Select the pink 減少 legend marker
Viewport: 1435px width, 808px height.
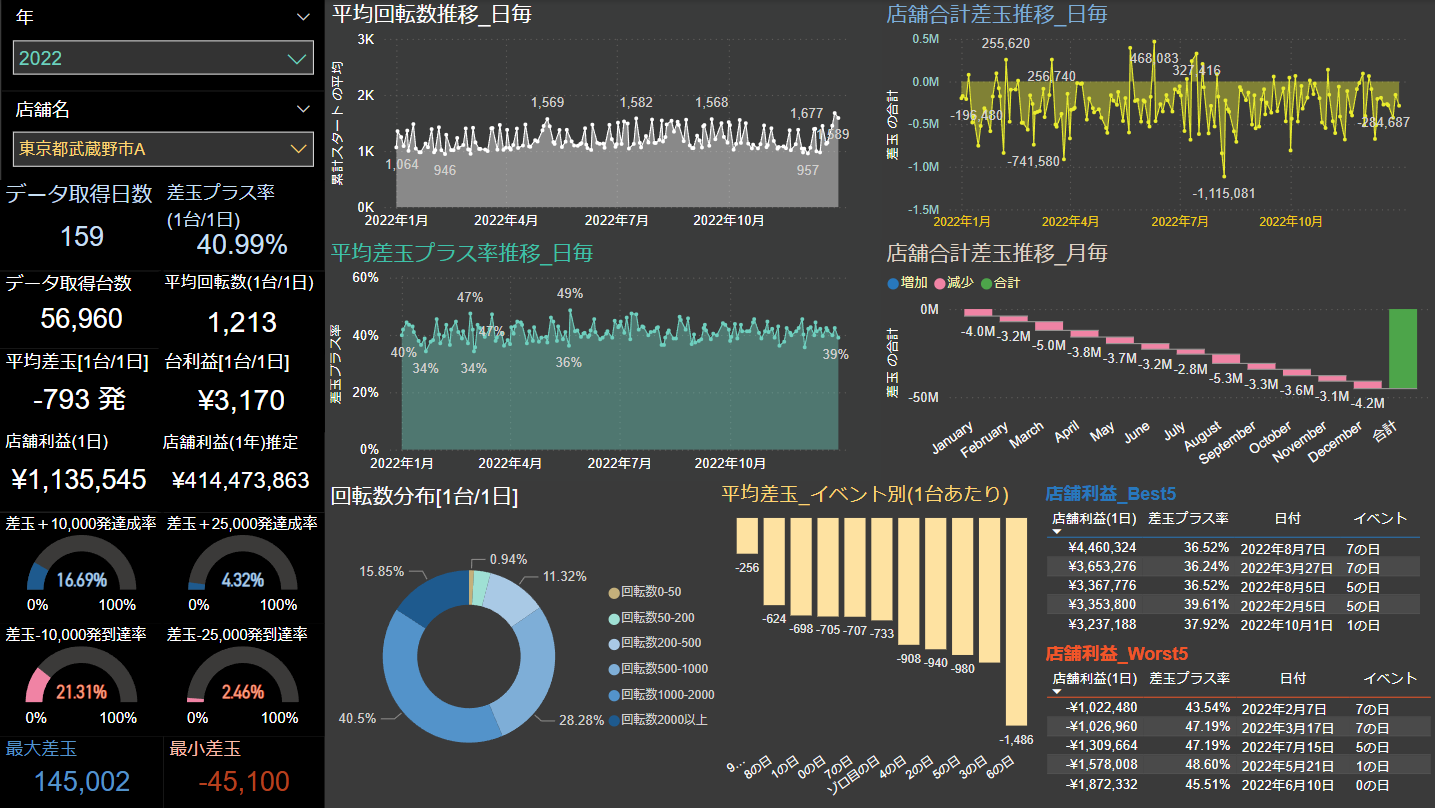tap(940, 283)
